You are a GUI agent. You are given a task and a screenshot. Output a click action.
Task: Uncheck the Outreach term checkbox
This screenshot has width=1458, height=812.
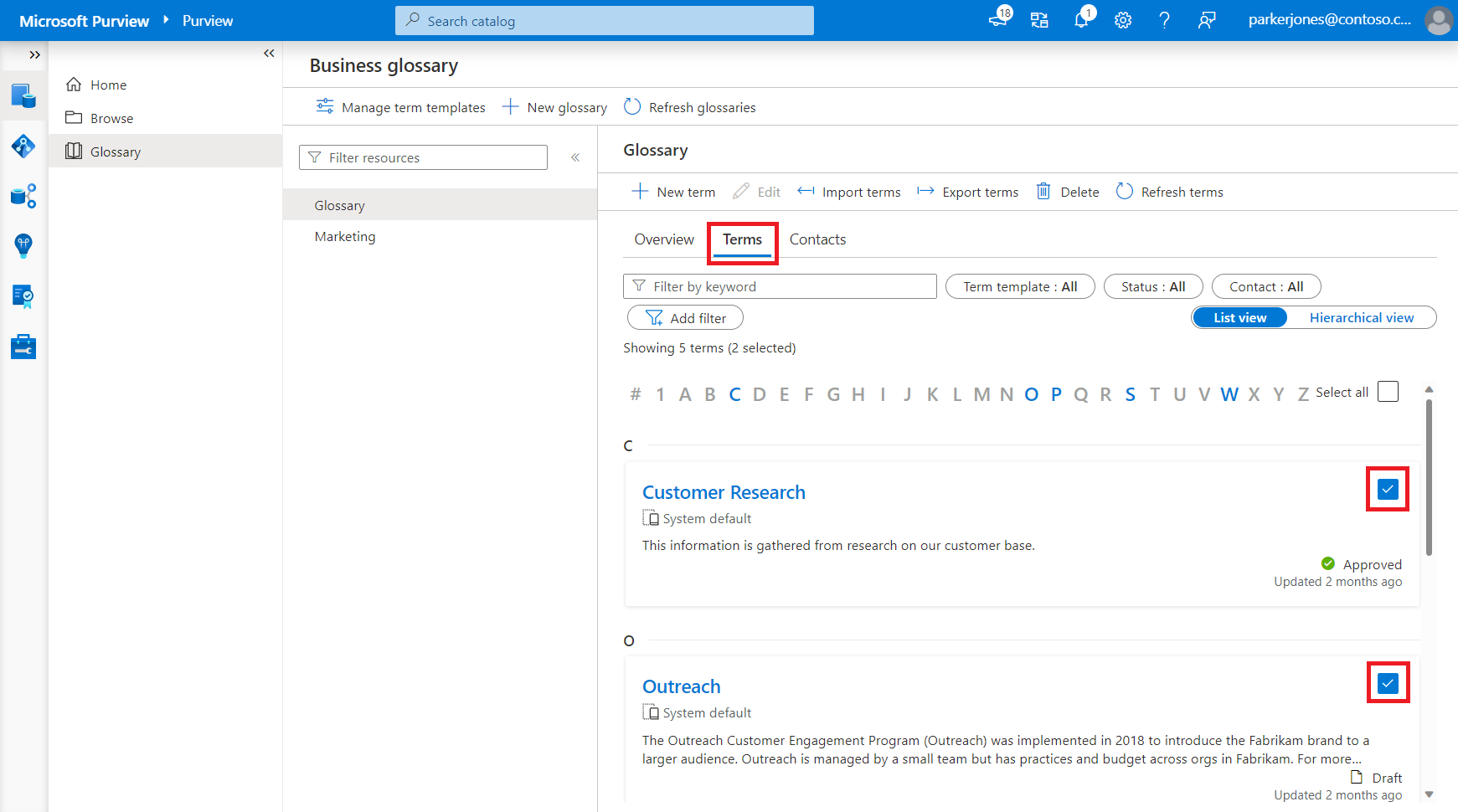click(x=1388, y=683)
